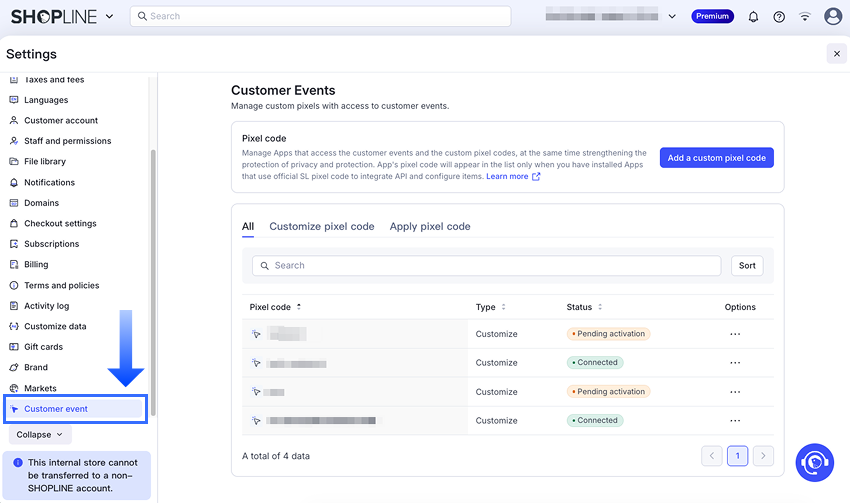The height and width of the screenshot is (503, 850).
Task: Click the Wi-Fi signal icon in header
Action: click(x=805, y=17)
